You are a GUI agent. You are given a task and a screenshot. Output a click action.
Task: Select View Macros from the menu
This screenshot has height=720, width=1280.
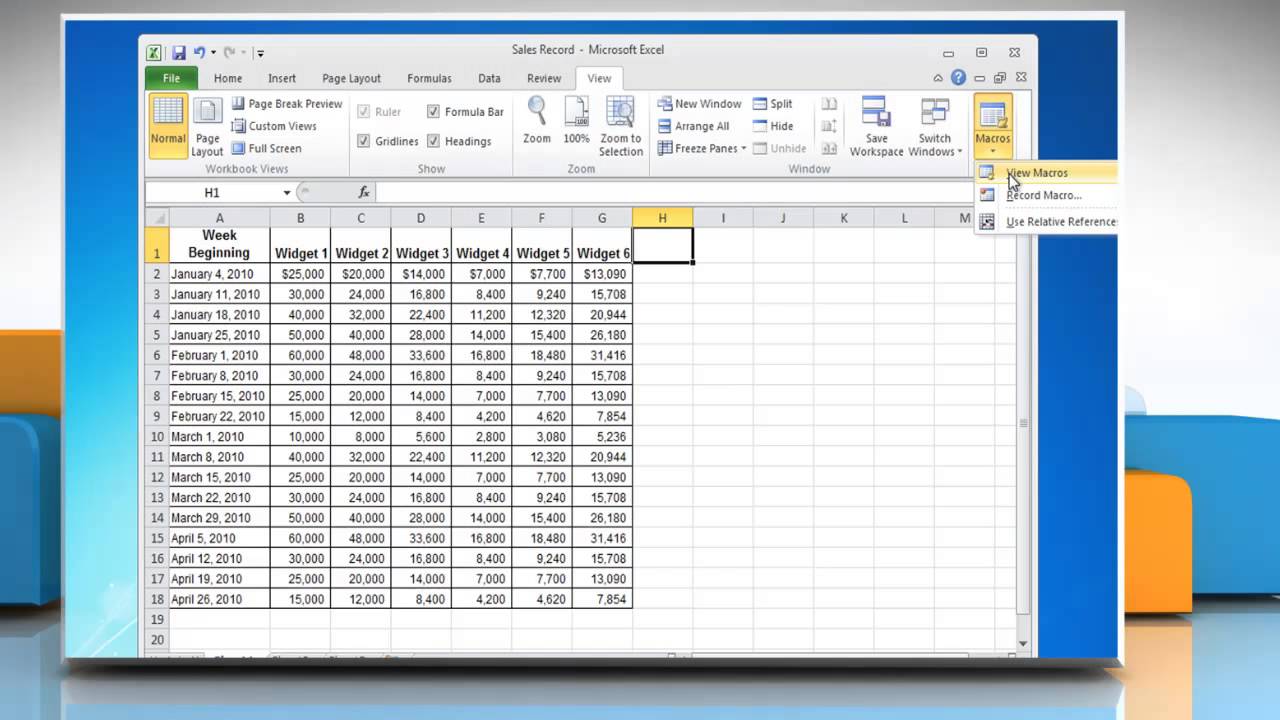(x=1046, y=173)
